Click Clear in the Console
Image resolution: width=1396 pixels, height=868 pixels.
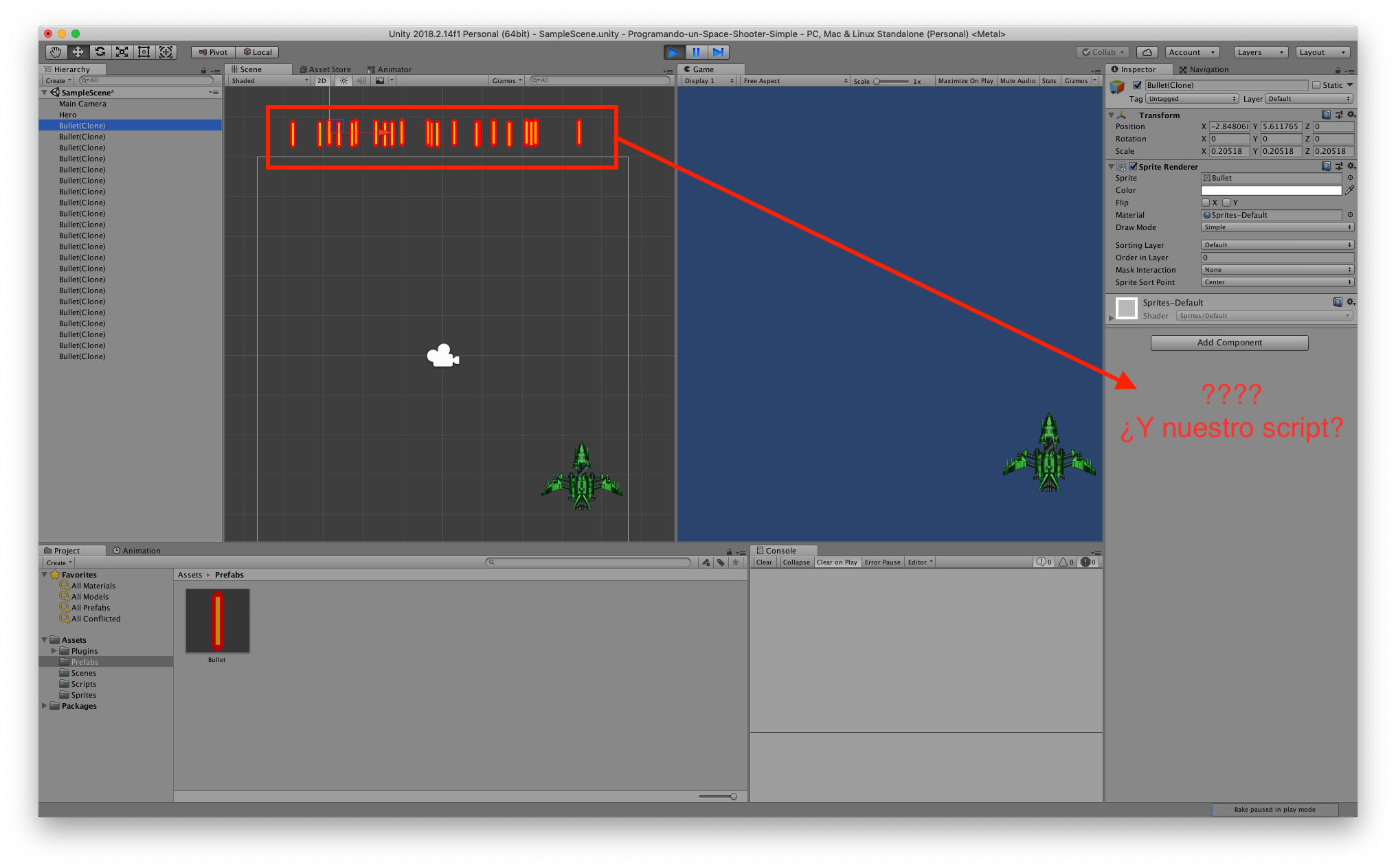(764, 562)
